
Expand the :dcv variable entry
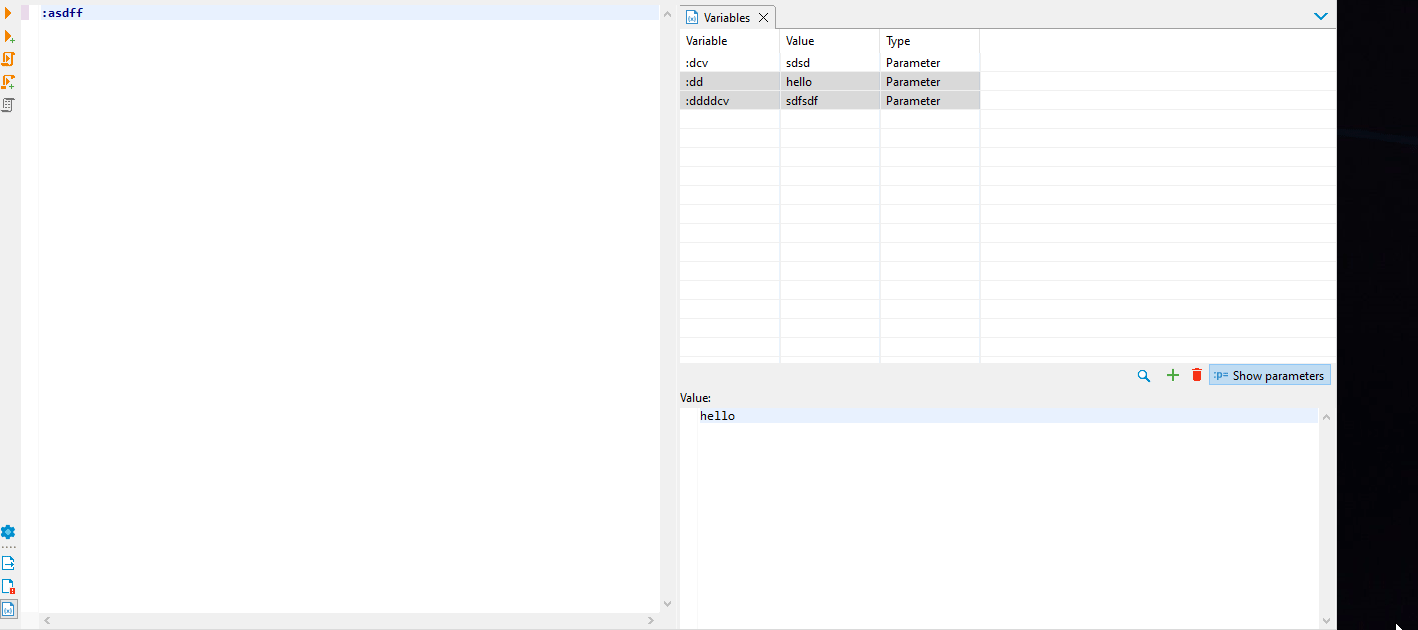(x=730, y=62)
